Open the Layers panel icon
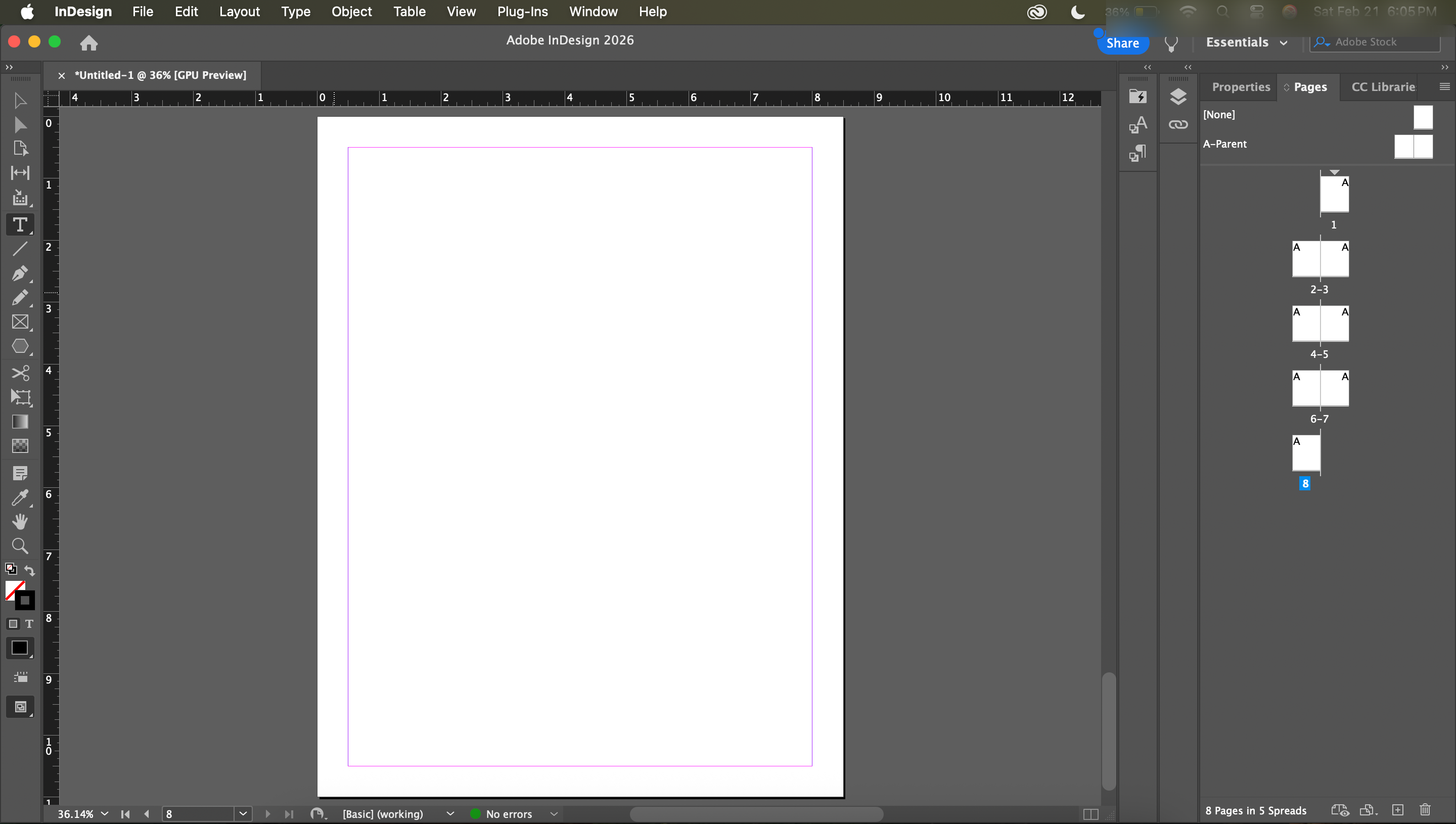The width and height of the screenshot is (1456, 824). click(x=1178, y=97)
